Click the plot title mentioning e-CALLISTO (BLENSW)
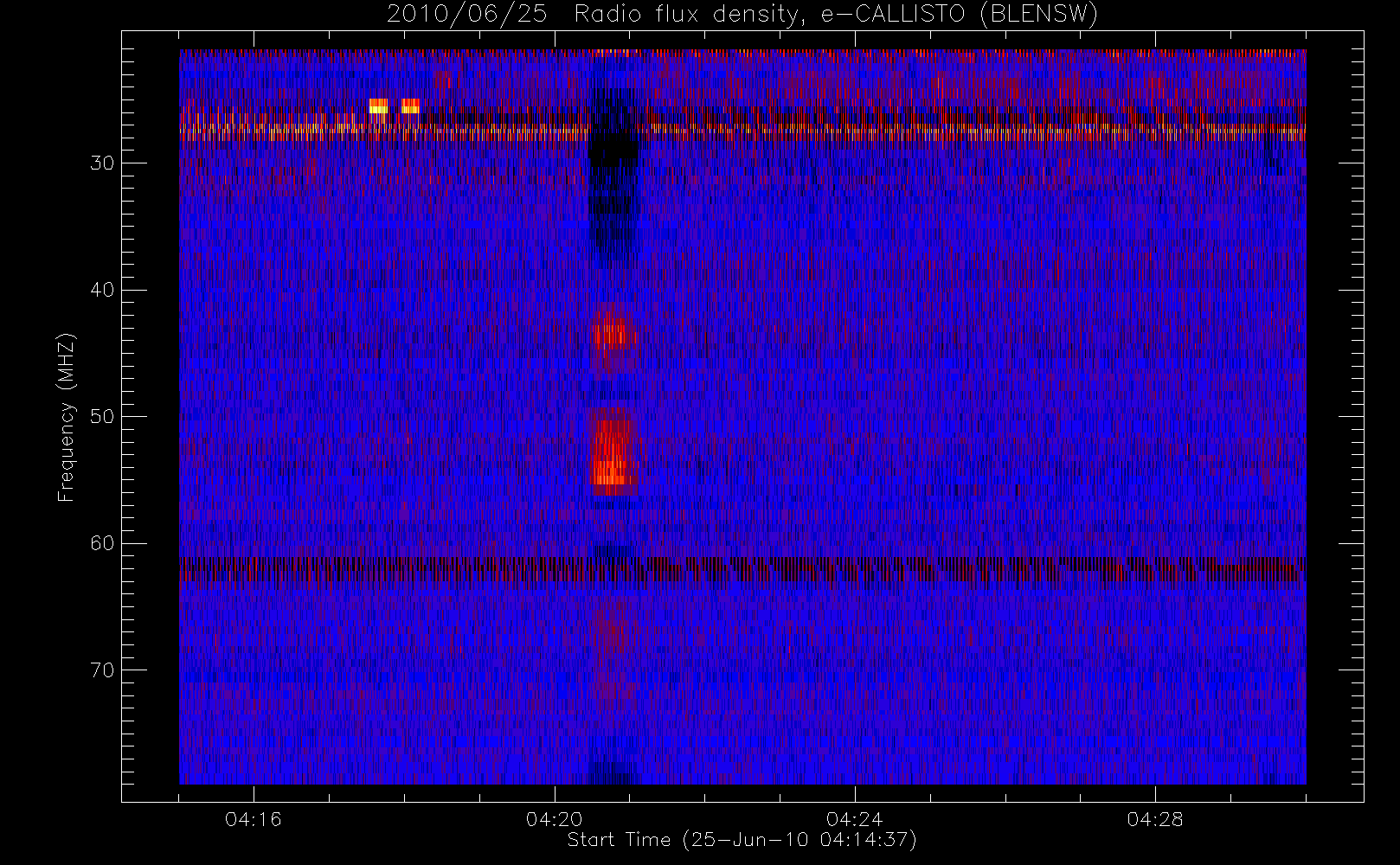Viewport: 1400px width, 865px height. click(x=742, y=14)
